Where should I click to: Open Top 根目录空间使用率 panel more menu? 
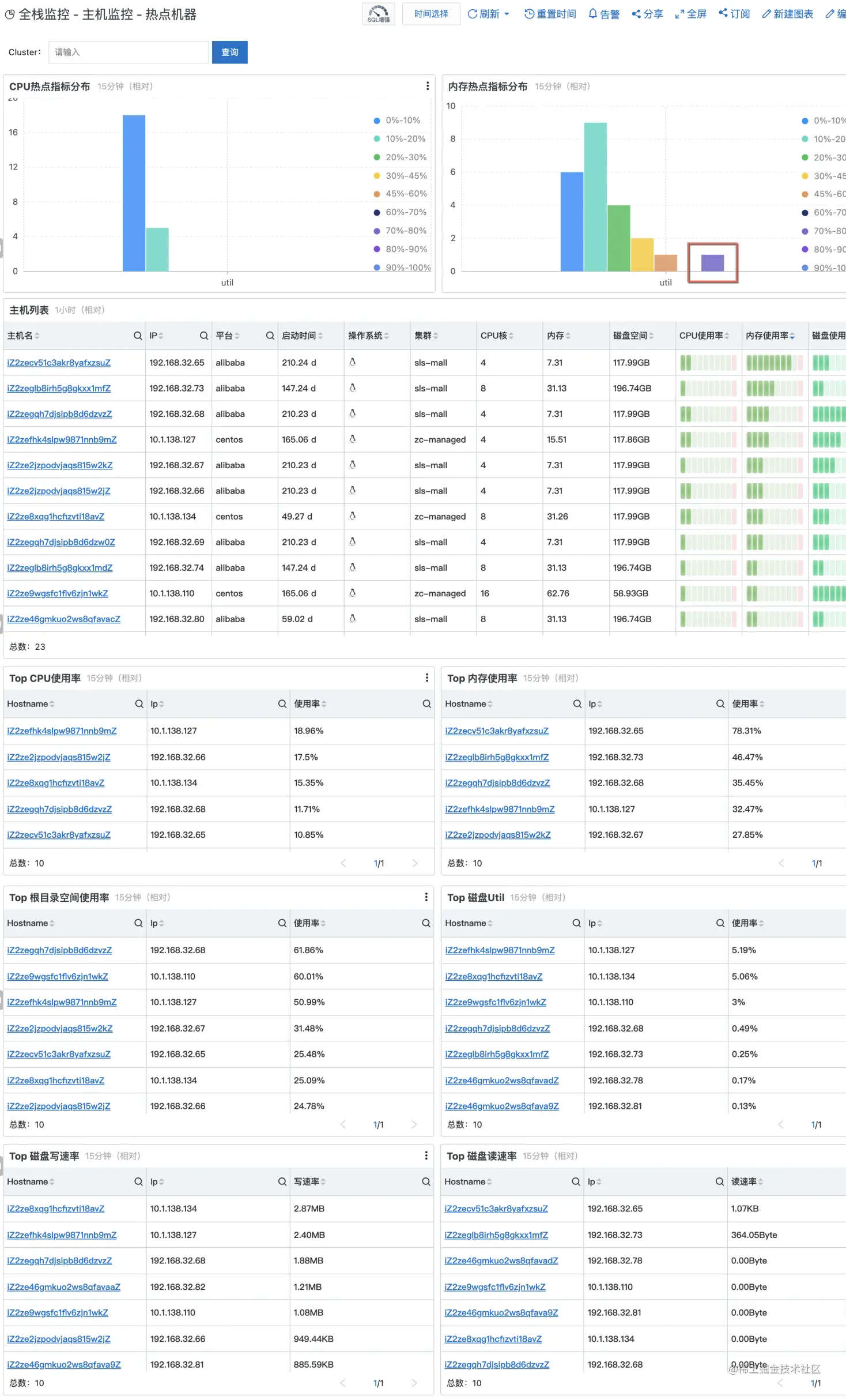pyautogui.click(x=426, y=897)
